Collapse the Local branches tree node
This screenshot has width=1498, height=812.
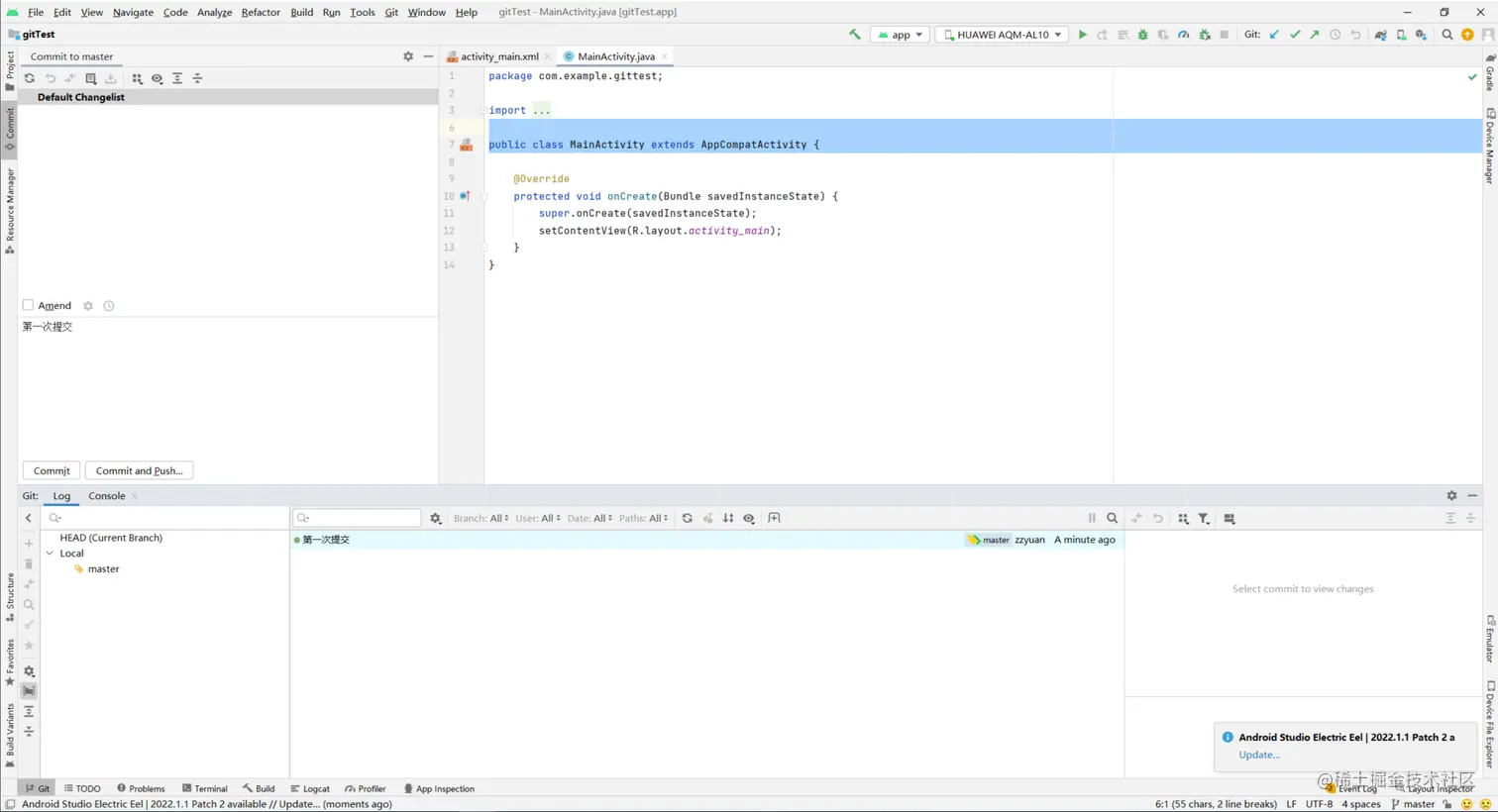50,554
